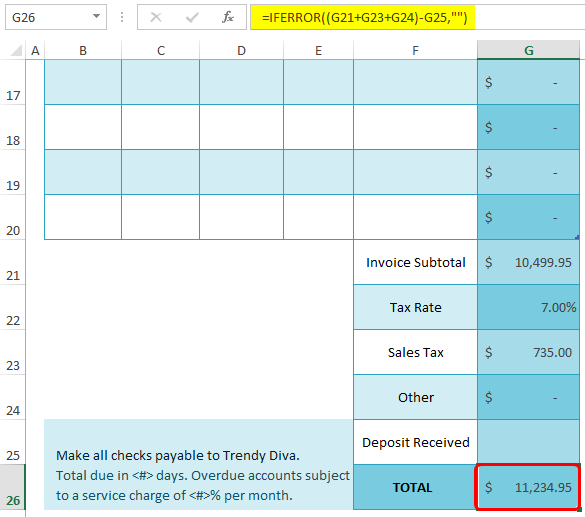Click the Cancel (X) formula bar icon
Image resolution: width=585 pixels, height=517 pixels.
pos(156,17)
